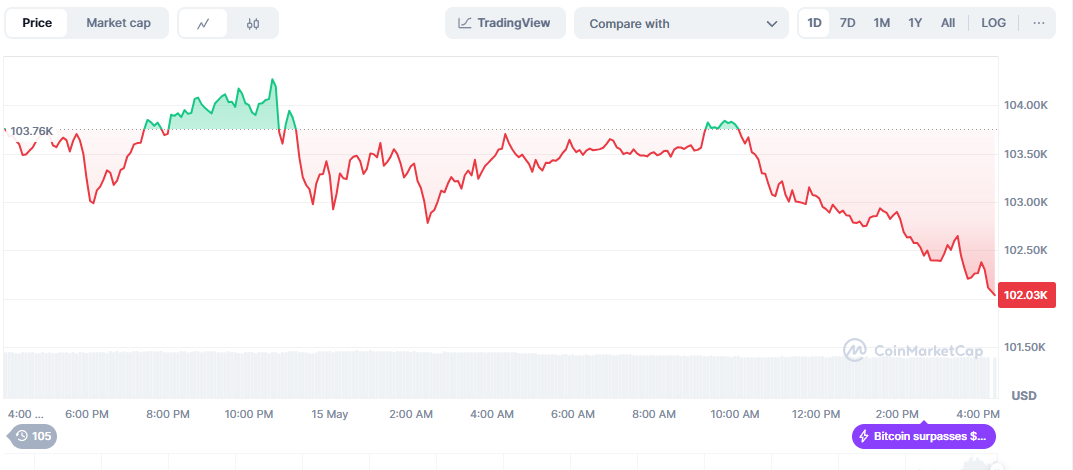Click the 6:00 AM time axis label
Viewport: 1073px width, 470px height.
pos(572,414)
